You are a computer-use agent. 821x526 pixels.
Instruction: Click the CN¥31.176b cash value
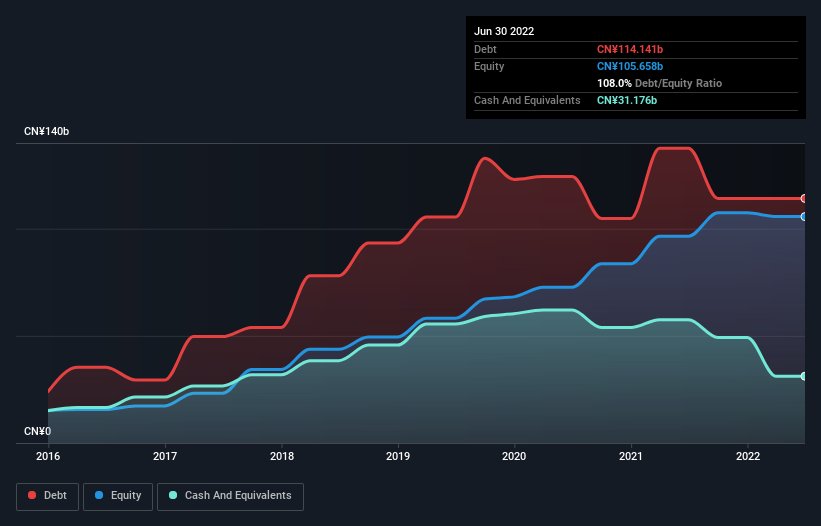pos(627,100)
